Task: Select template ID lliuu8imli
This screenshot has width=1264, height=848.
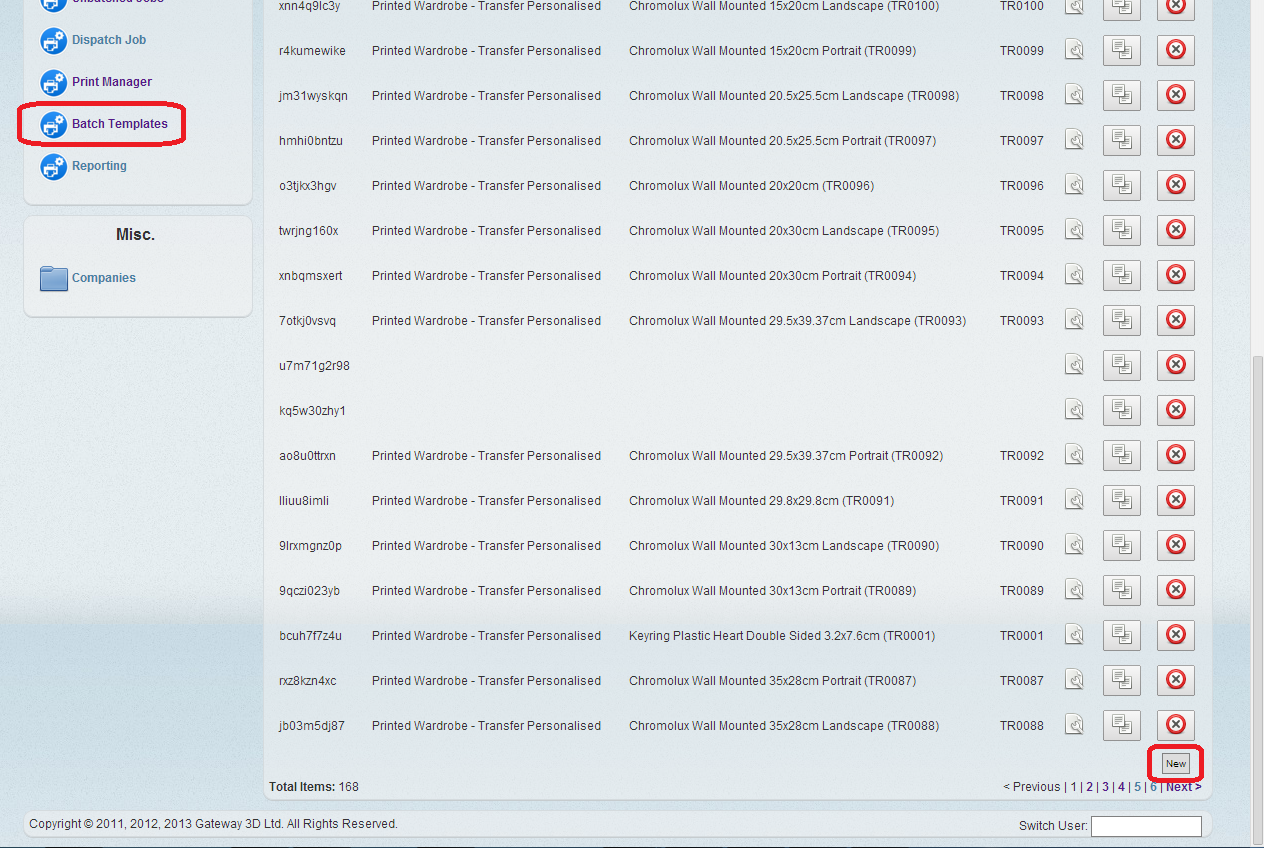Action: pyautogui.click(x=304, y=500)
